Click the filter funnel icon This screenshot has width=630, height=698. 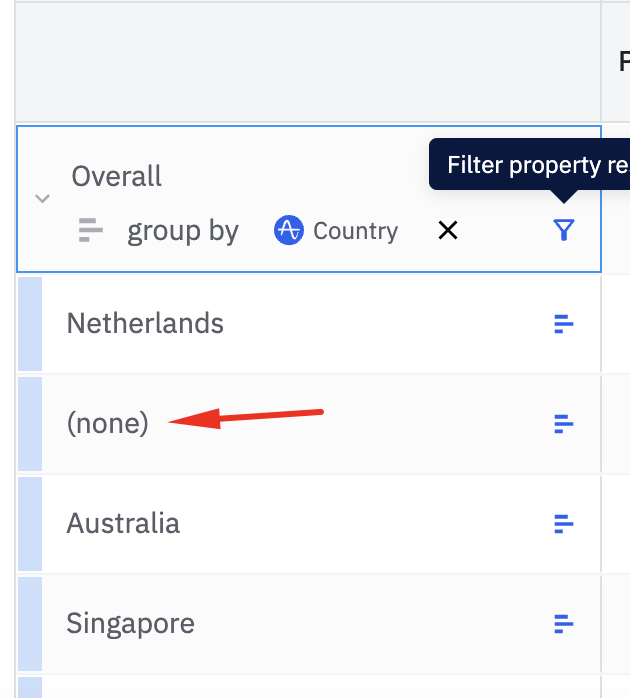pos(564,231)
